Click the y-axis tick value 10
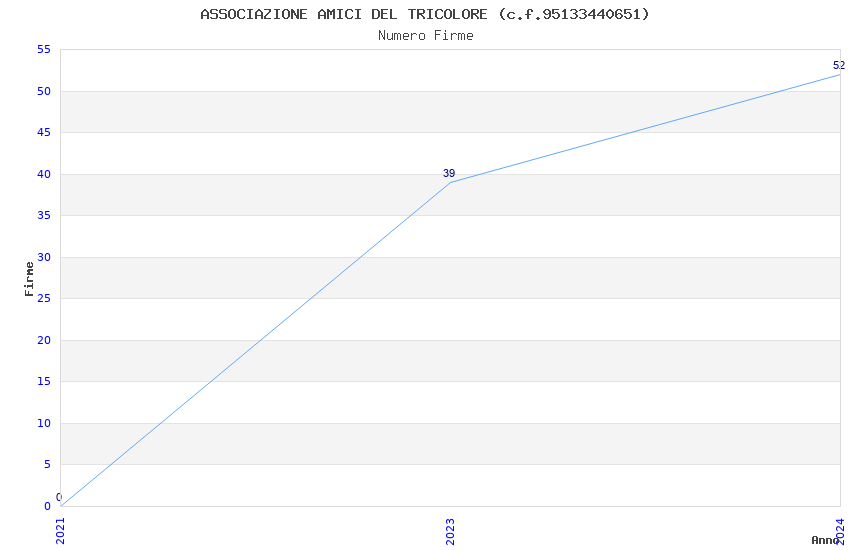The image size is (850, 550). [x=44, y=423]
